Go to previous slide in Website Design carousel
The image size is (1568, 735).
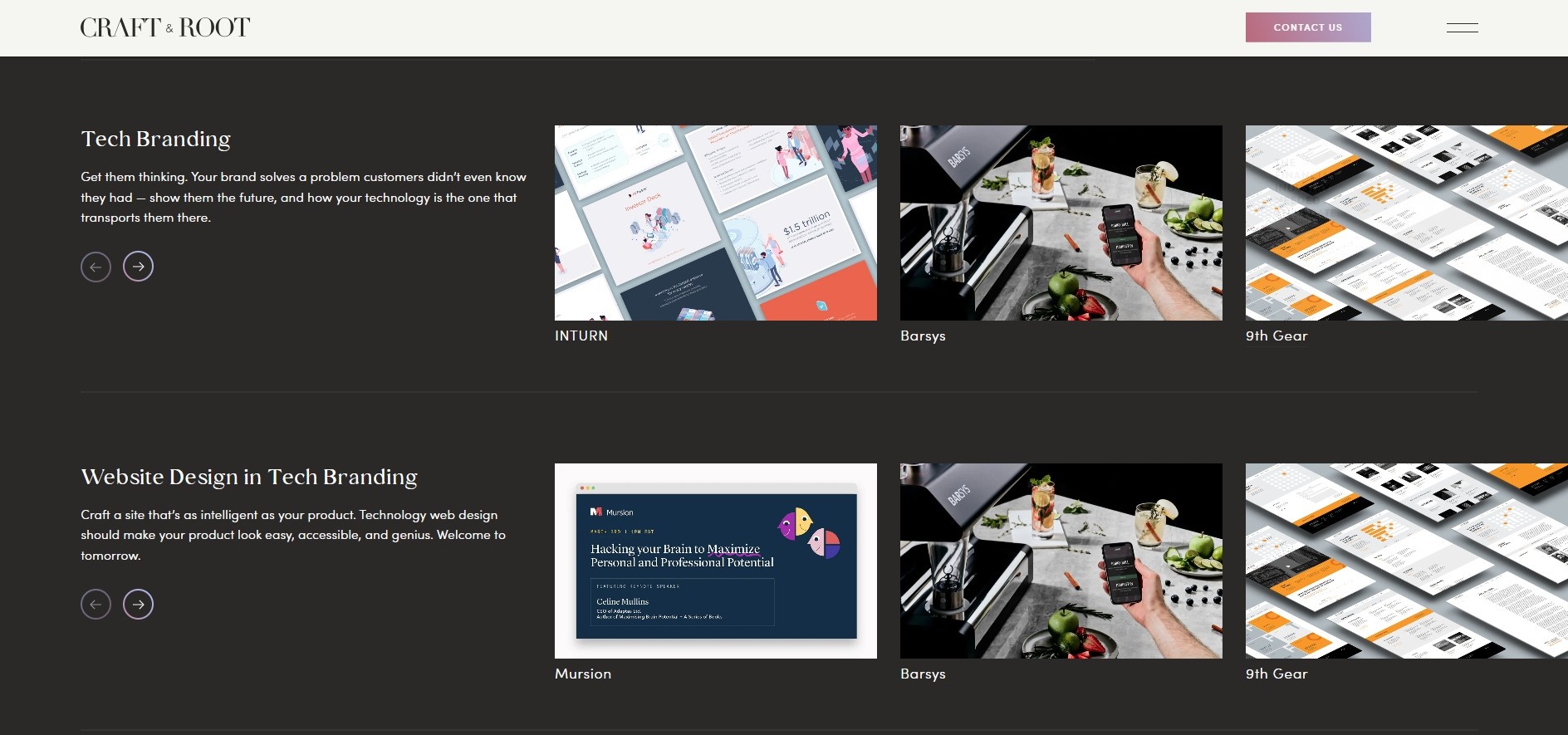coord(96,604)
